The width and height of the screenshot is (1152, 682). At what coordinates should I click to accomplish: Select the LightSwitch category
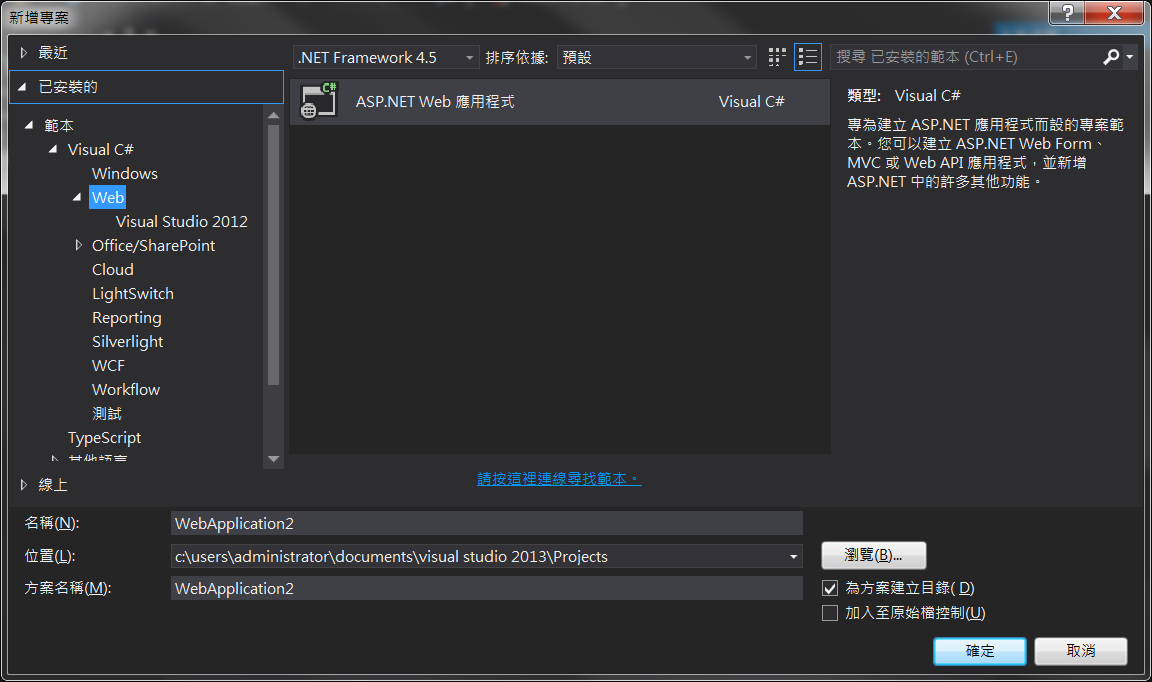click(133, 293)
